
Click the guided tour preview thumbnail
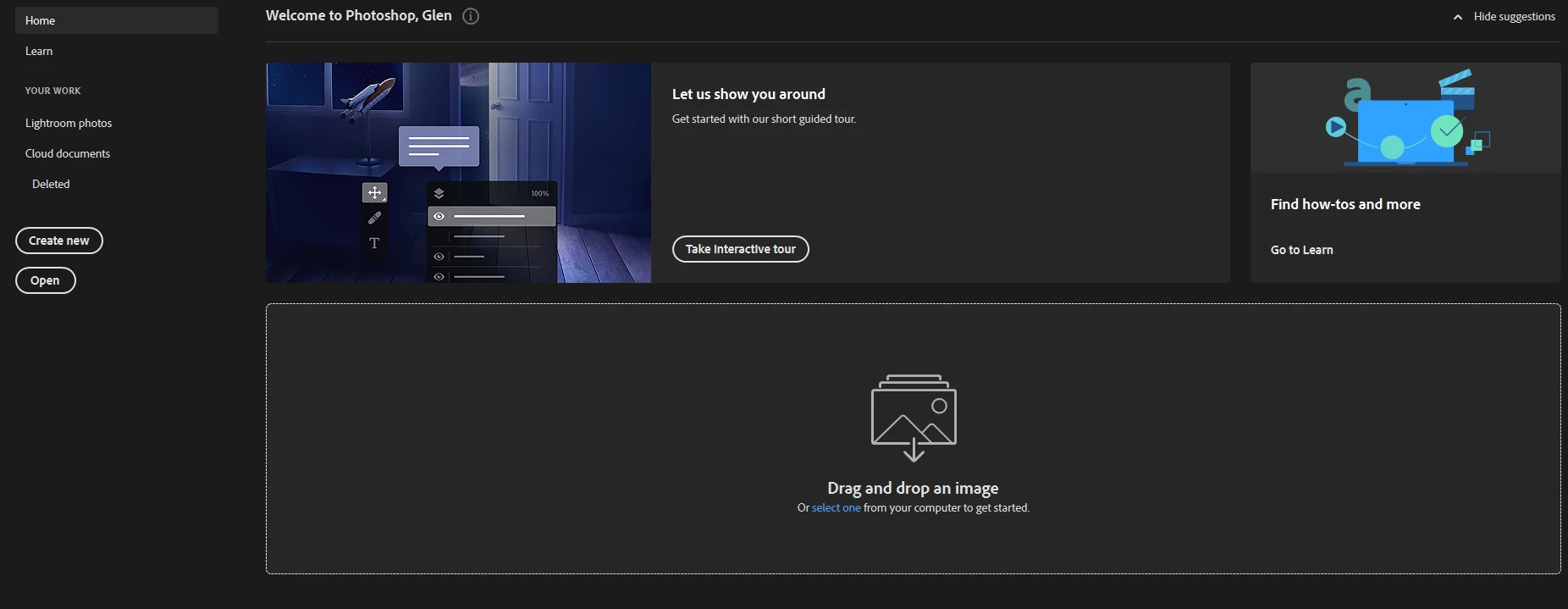[458, 173]
